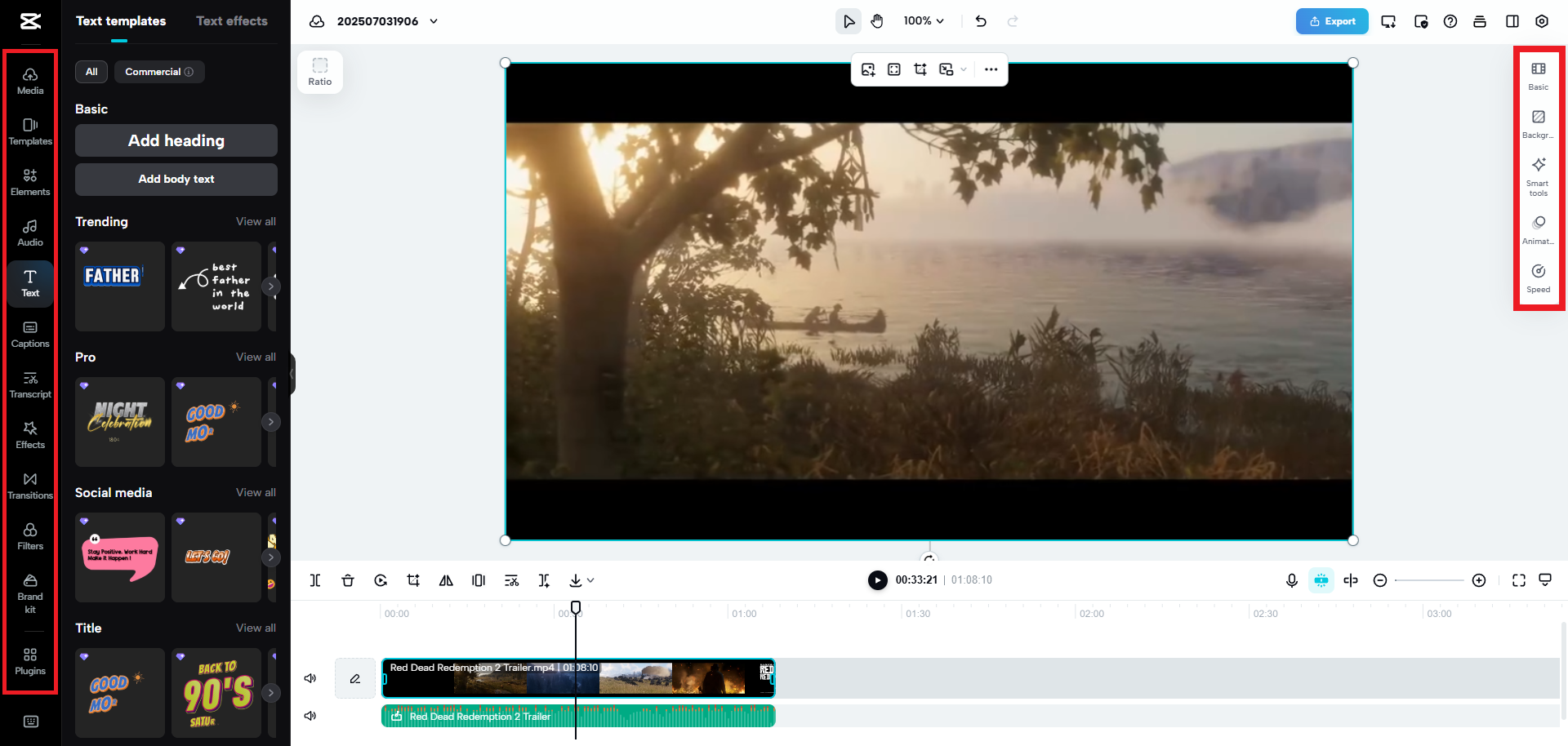Viewport: 1568px width, 746px height.
Task: Click the Export button
Action: [1332, 21]
